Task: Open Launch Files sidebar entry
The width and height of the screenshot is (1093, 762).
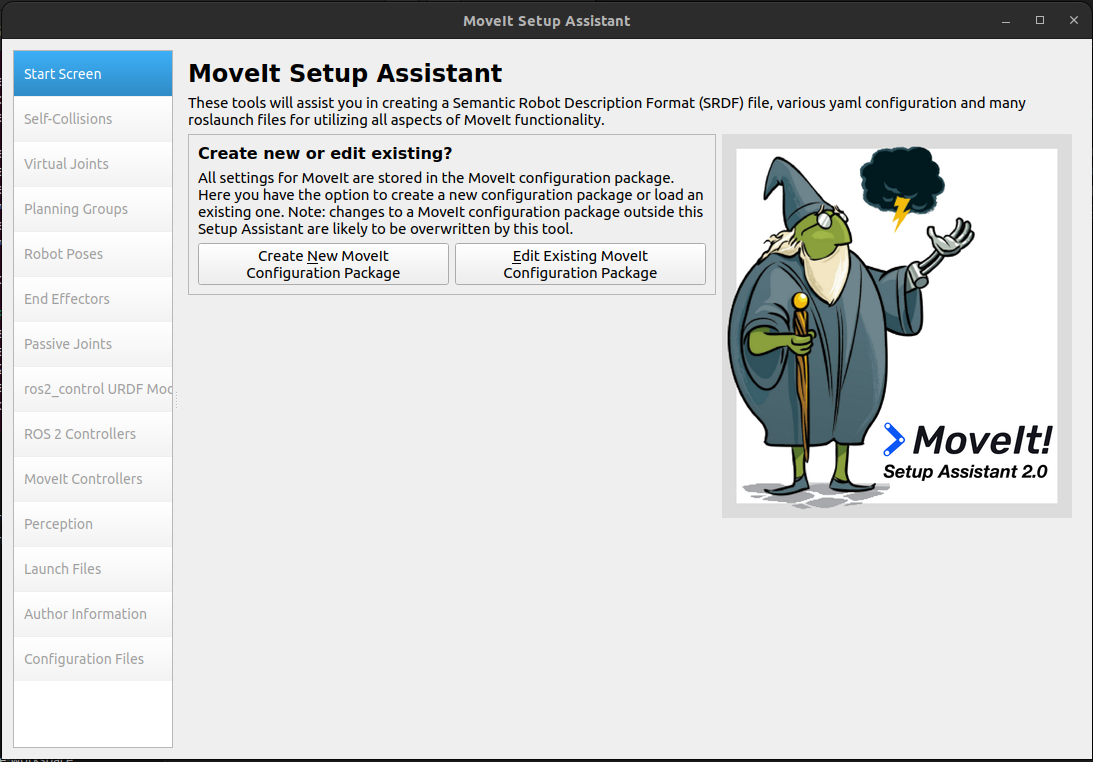Action: click(x=93, y=569)
